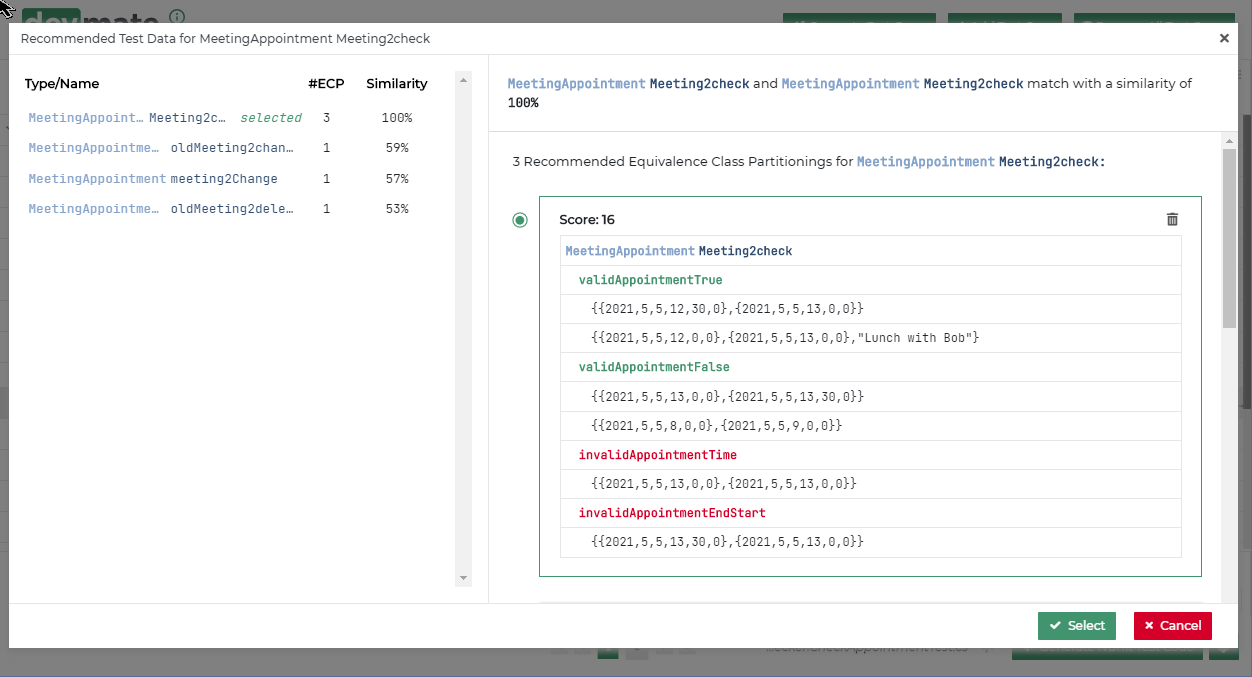
Task: Click the Type/Name column header
Action: [62, 84]
